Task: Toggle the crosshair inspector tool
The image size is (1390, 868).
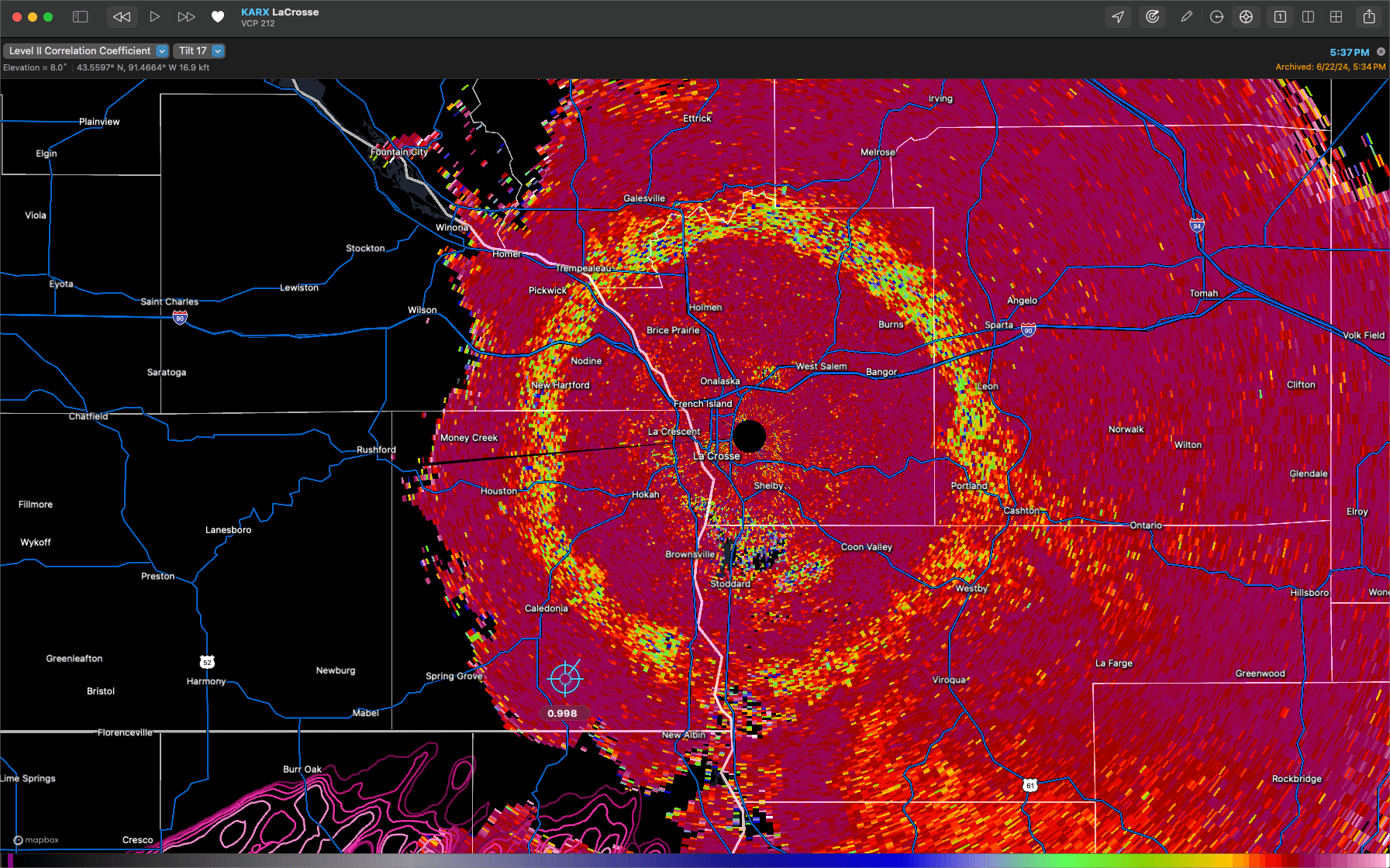Action: tap(1246, 16)
